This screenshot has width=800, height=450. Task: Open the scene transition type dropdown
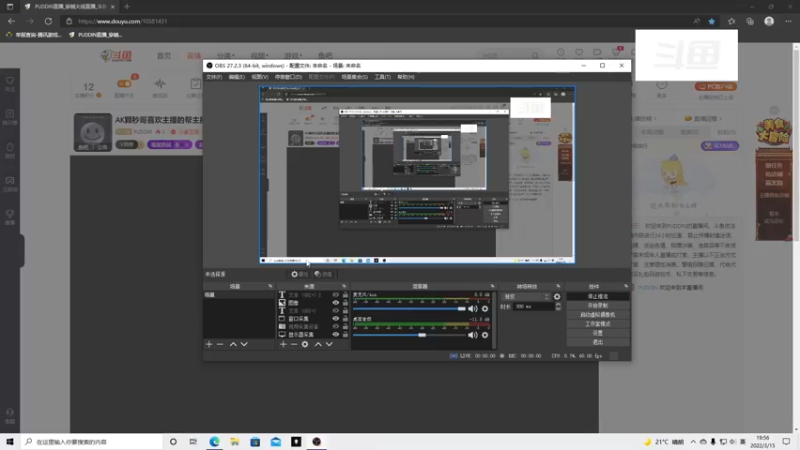527,296
